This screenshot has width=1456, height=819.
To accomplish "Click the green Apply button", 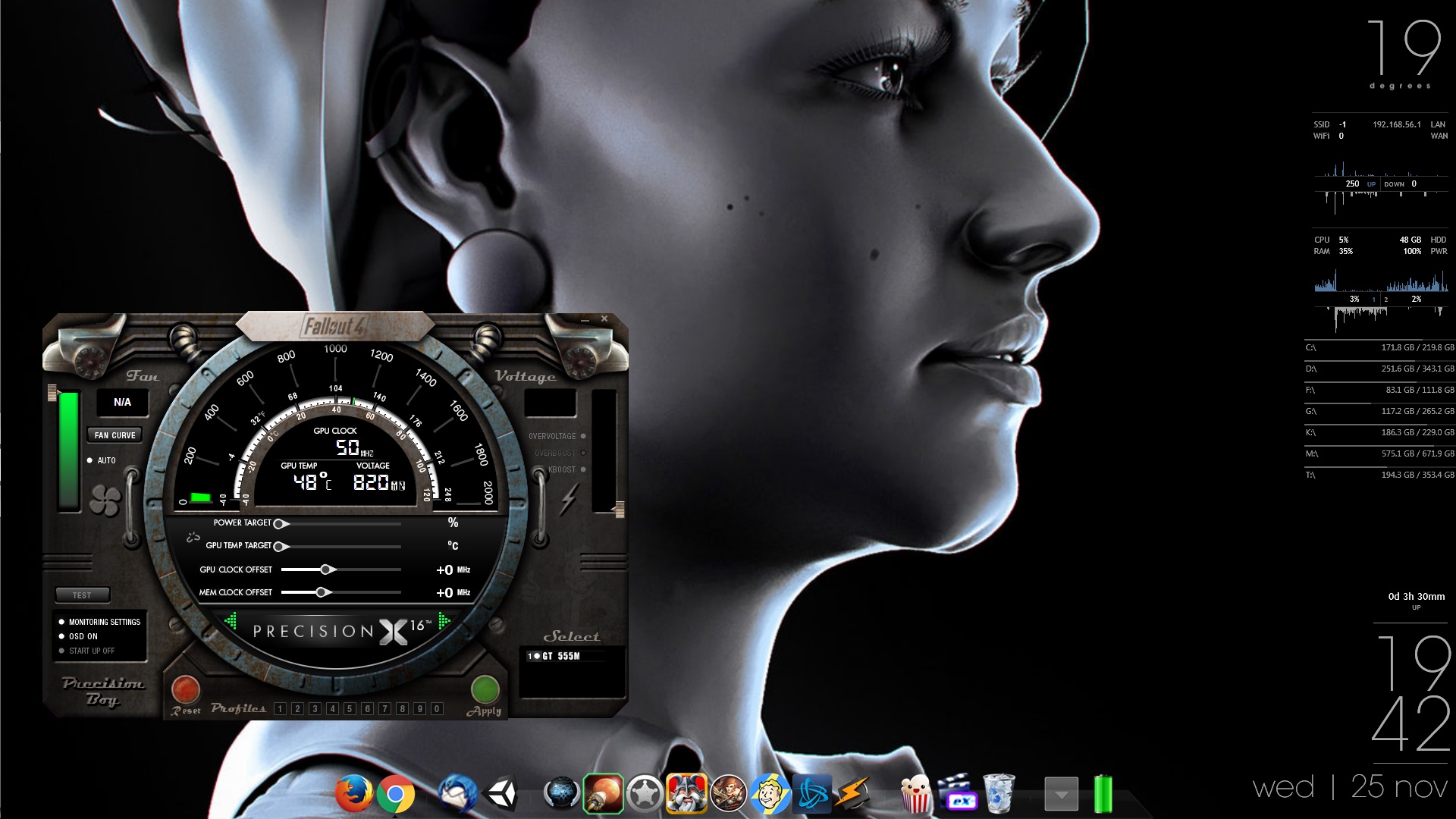I will coord(485,689).
